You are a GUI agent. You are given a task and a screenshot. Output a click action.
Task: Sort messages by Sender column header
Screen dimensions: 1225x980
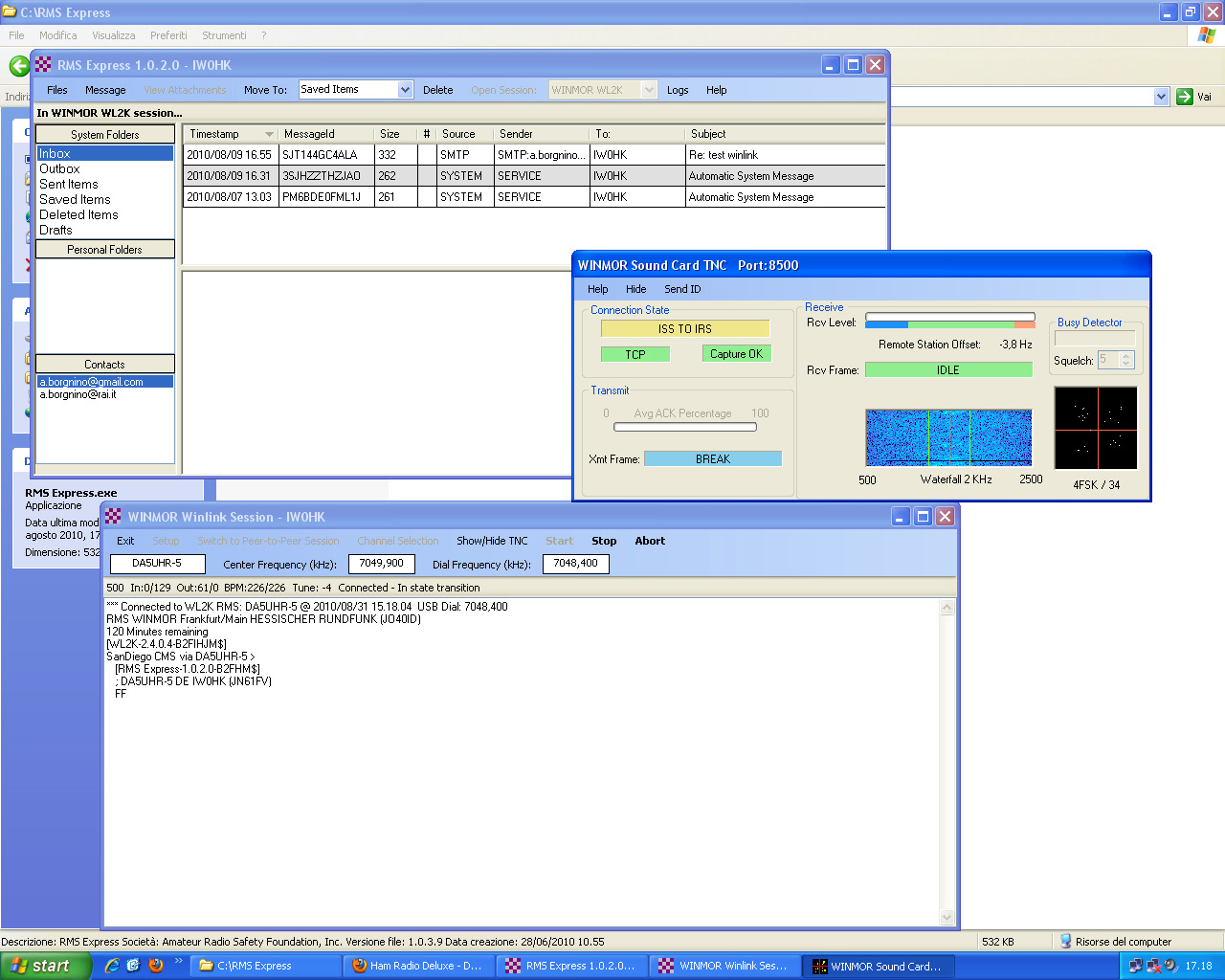(541, 134)
